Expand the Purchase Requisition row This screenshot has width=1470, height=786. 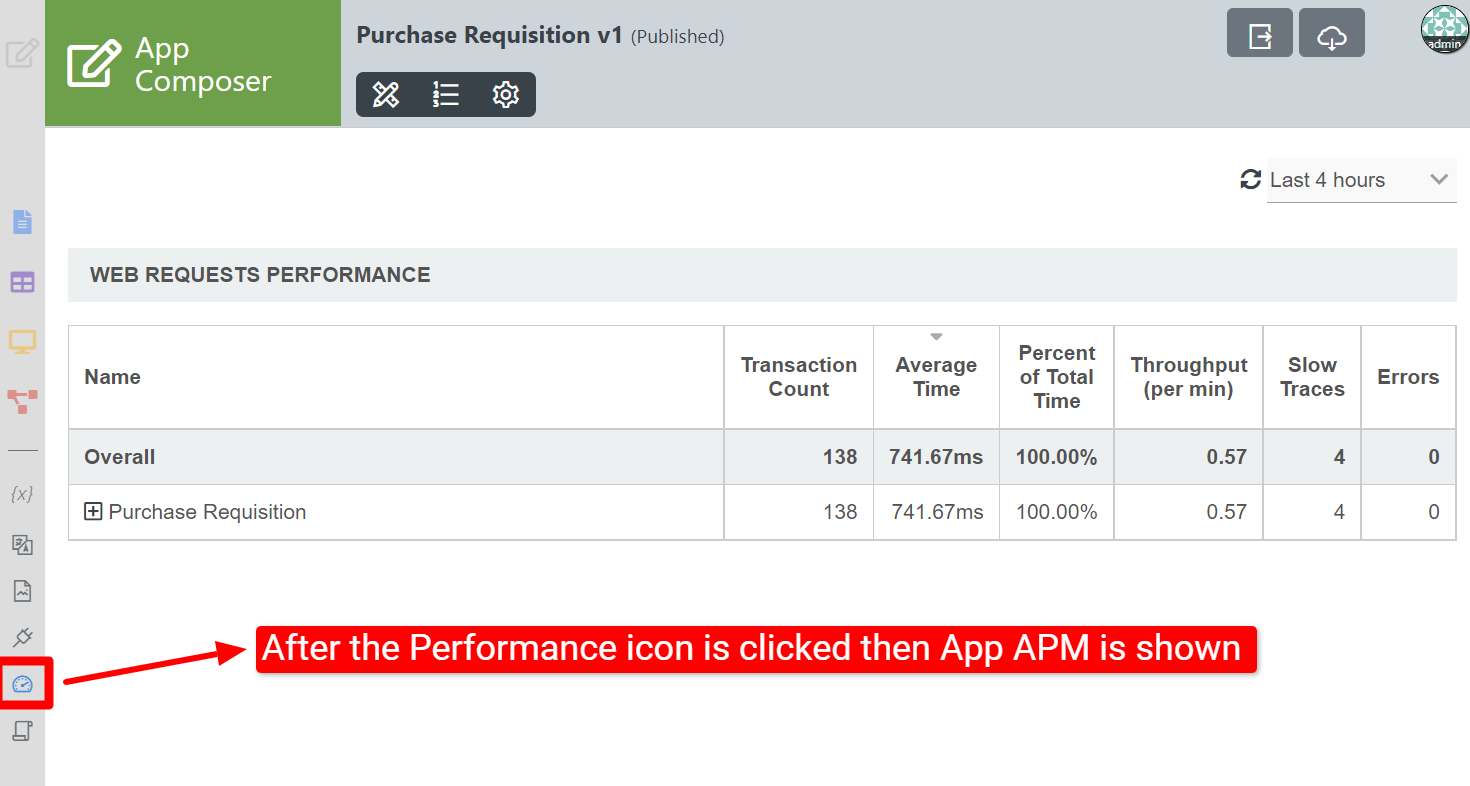point(93,512)
